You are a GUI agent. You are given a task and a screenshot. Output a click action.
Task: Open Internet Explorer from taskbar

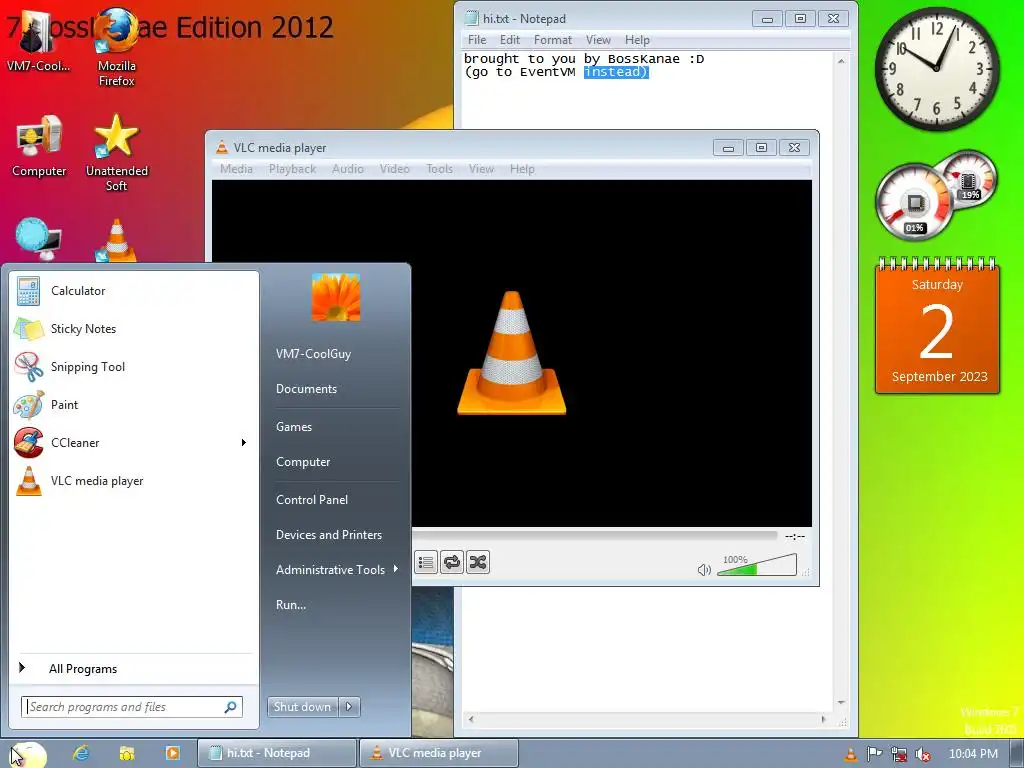coord(81,753)
